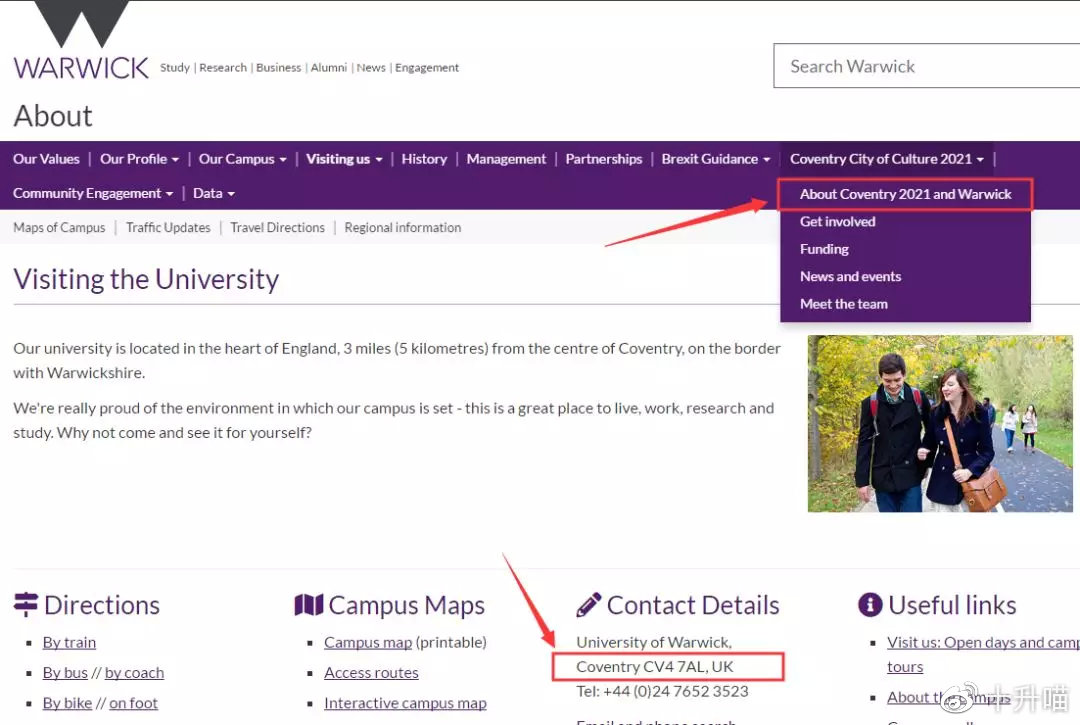
Task: Expand the Our Campus dropdown
Action: 242,159
